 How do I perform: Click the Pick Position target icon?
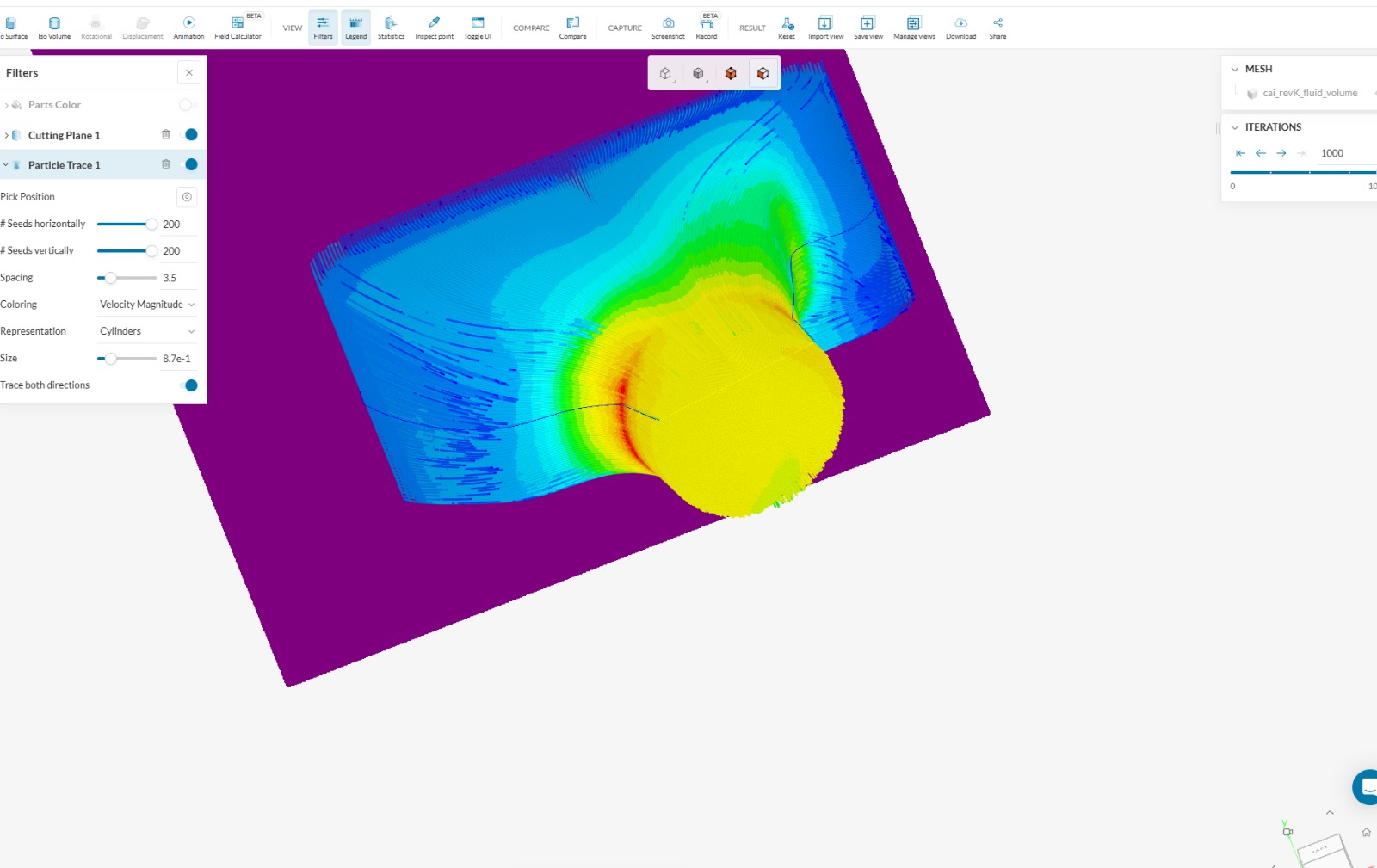click(187, 197)
